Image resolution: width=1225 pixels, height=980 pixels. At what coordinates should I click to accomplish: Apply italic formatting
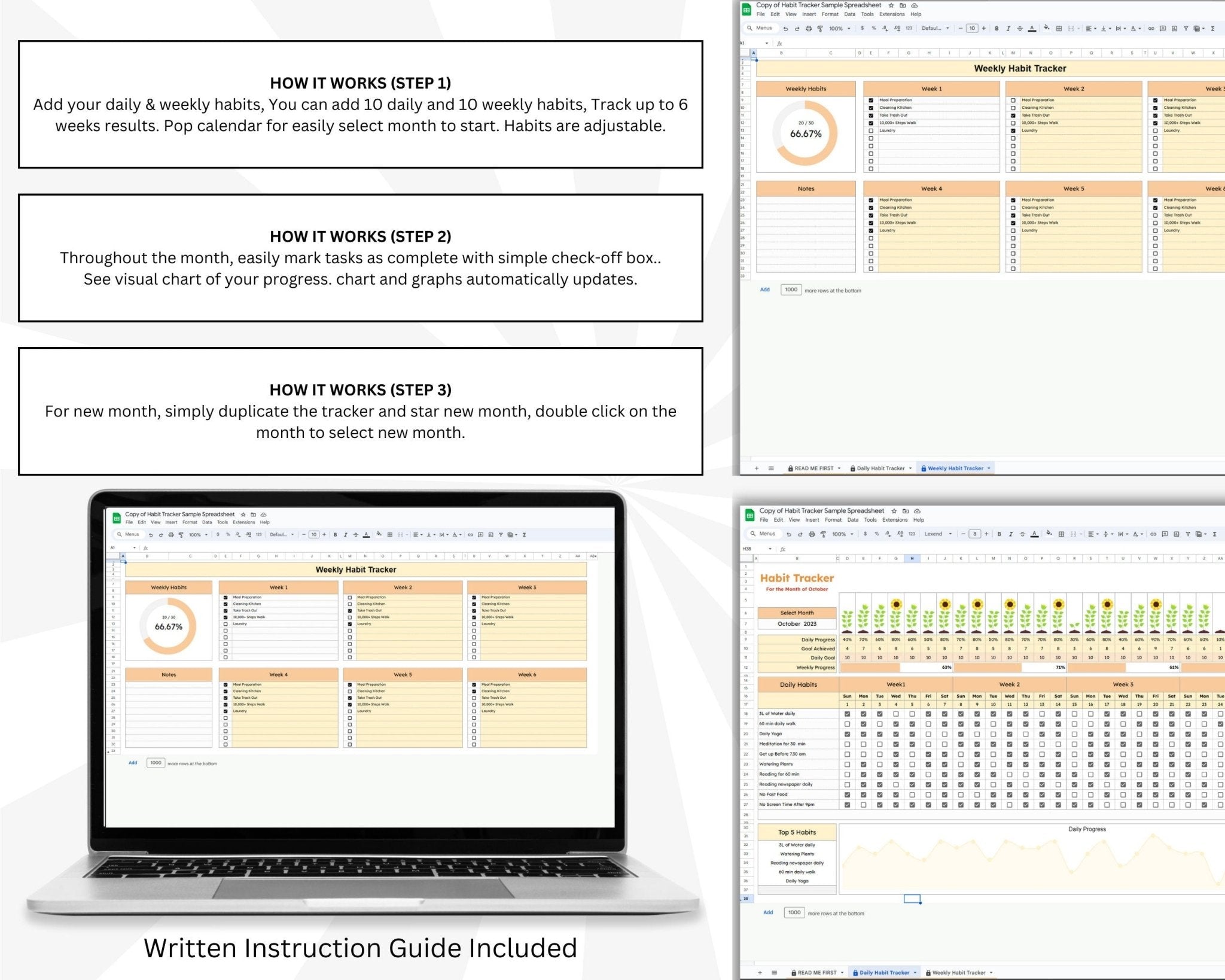pos(1008,28)
